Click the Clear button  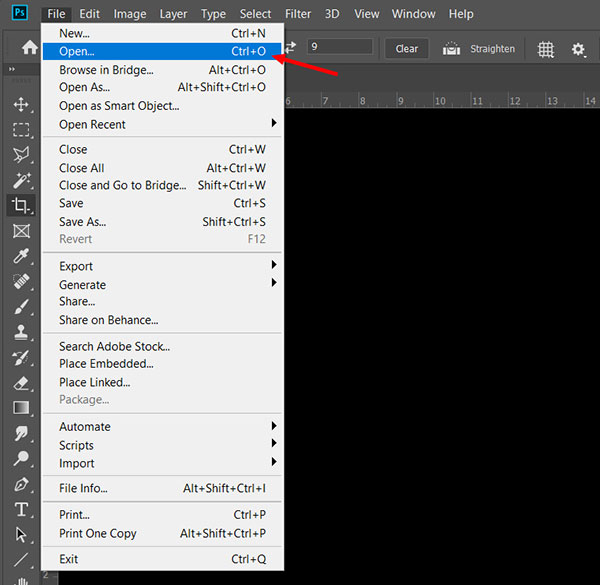[x=407, y=49]
